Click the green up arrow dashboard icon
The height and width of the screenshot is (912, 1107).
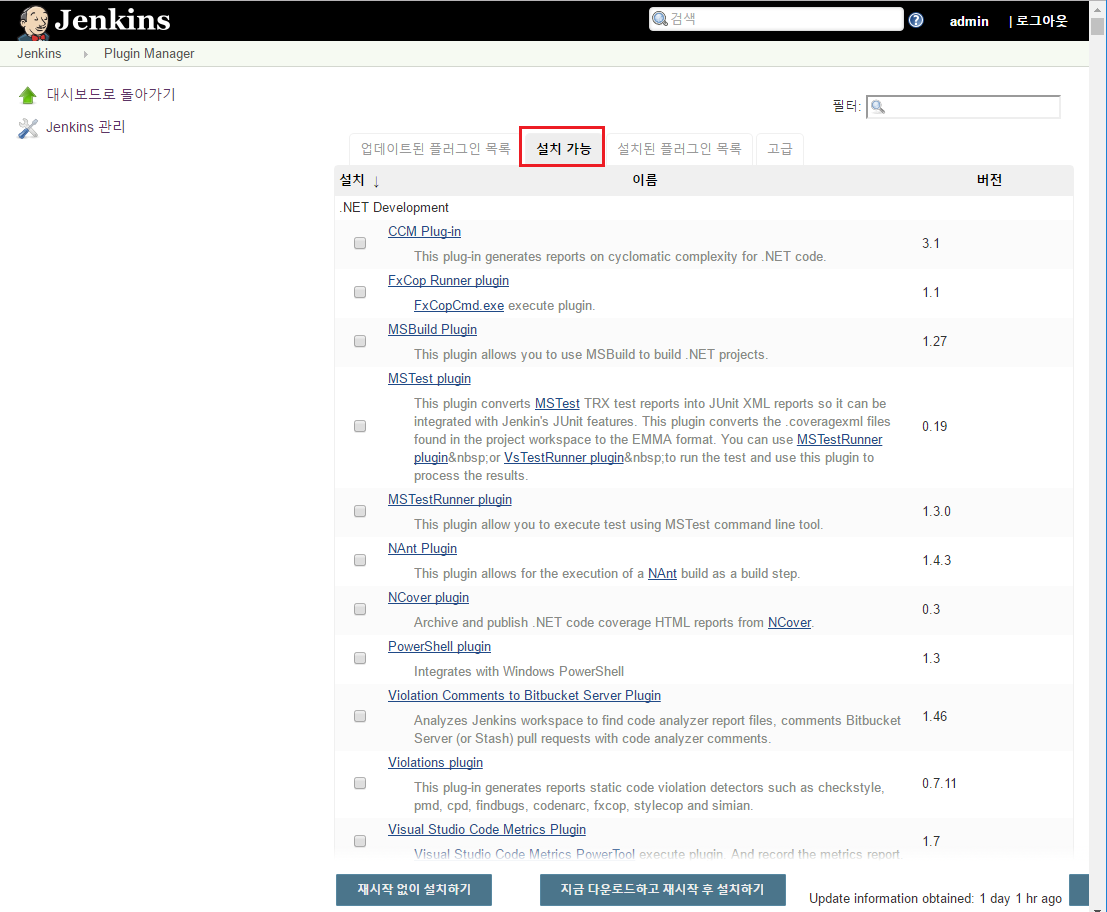click(x=28, y=95)
